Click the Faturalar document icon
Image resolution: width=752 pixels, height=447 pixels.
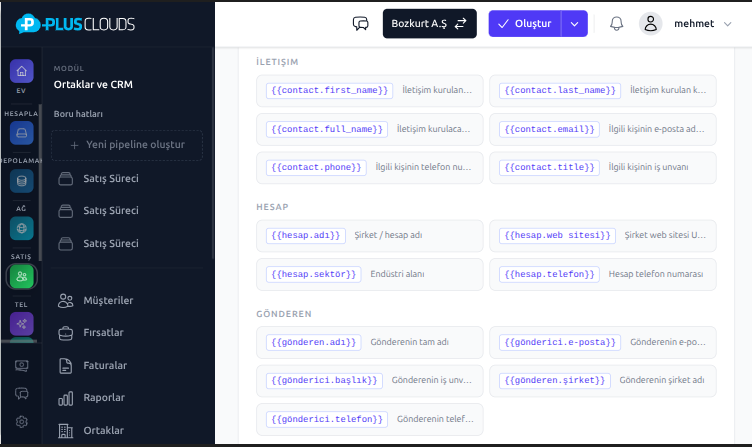pos(66,365)
